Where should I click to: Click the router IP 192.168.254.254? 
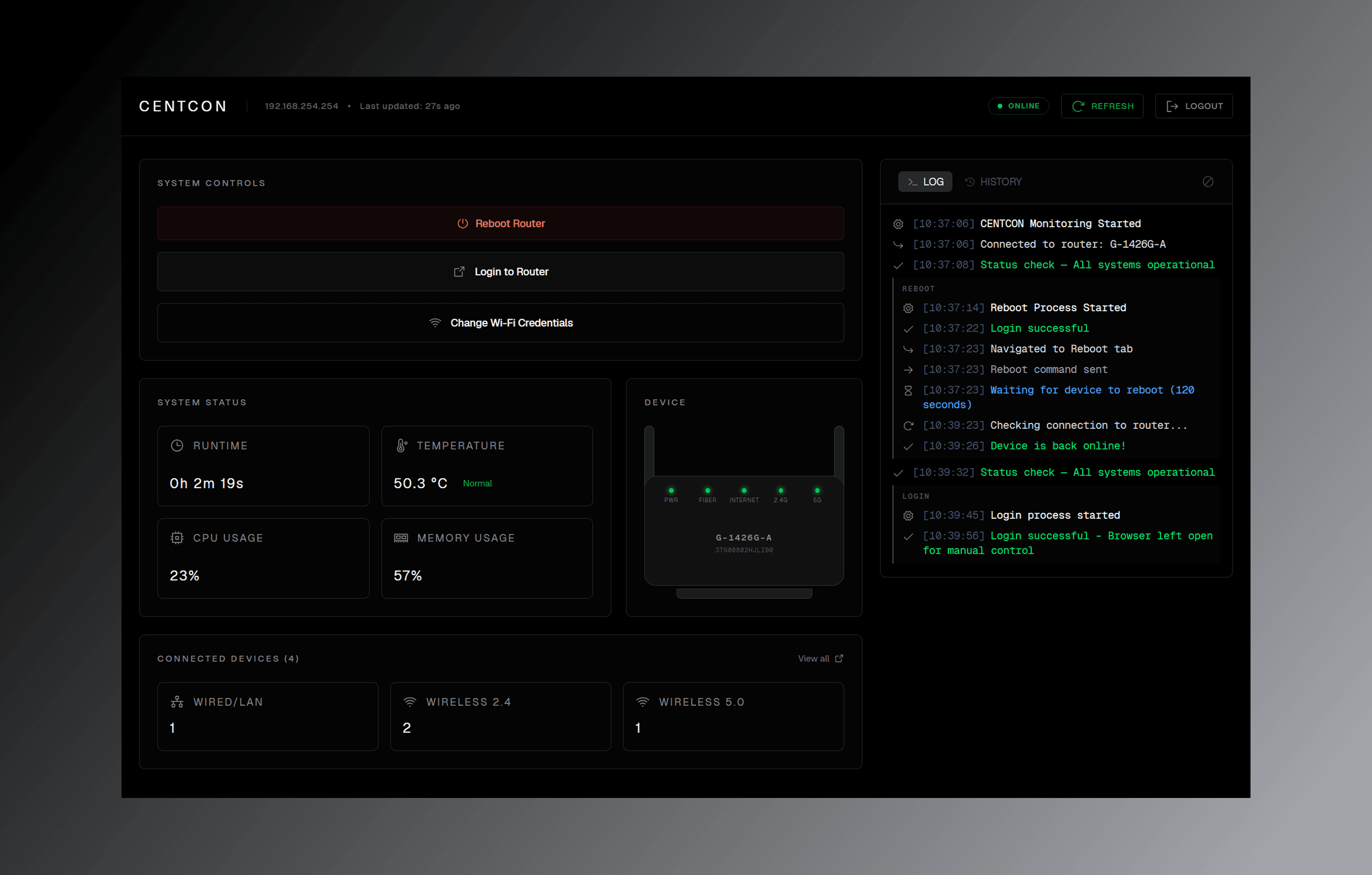301,106
